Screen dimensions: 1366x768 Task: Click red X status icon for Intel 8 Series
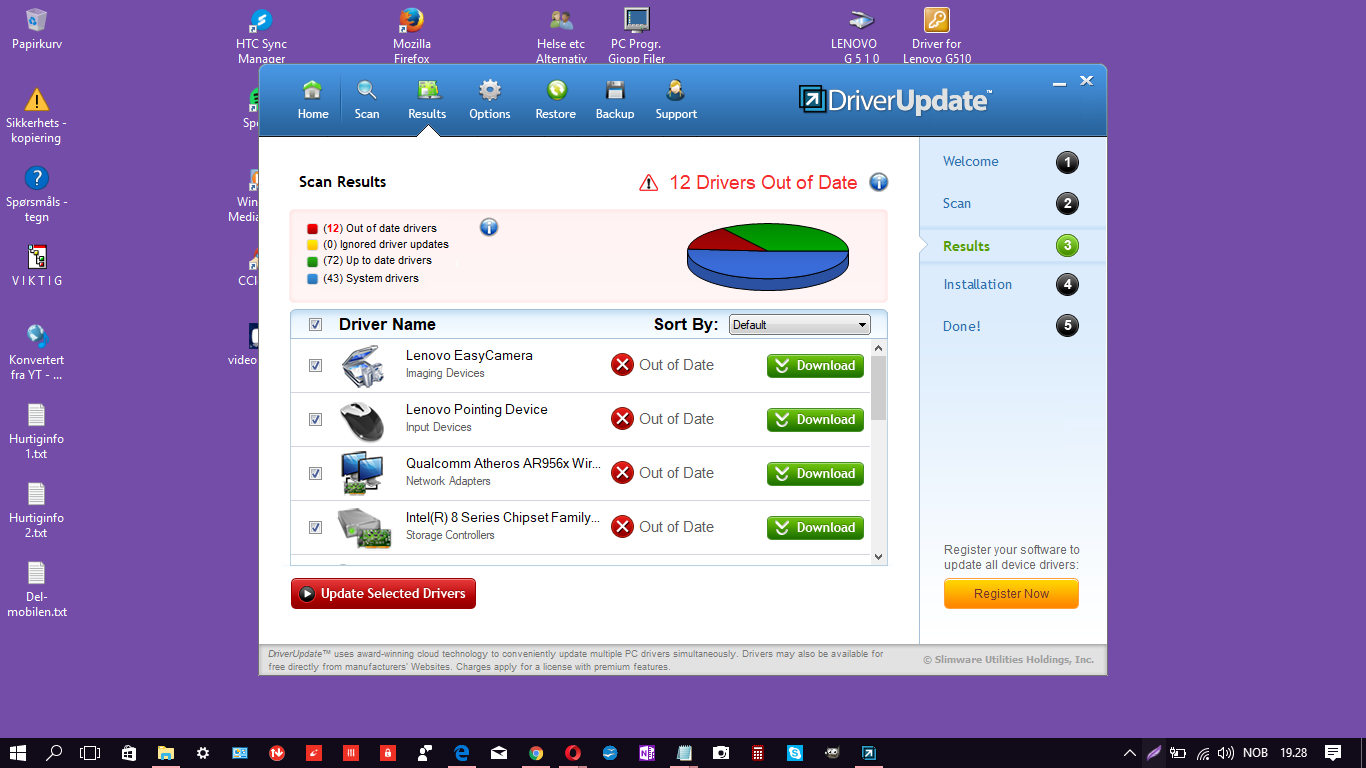point(622,527)
